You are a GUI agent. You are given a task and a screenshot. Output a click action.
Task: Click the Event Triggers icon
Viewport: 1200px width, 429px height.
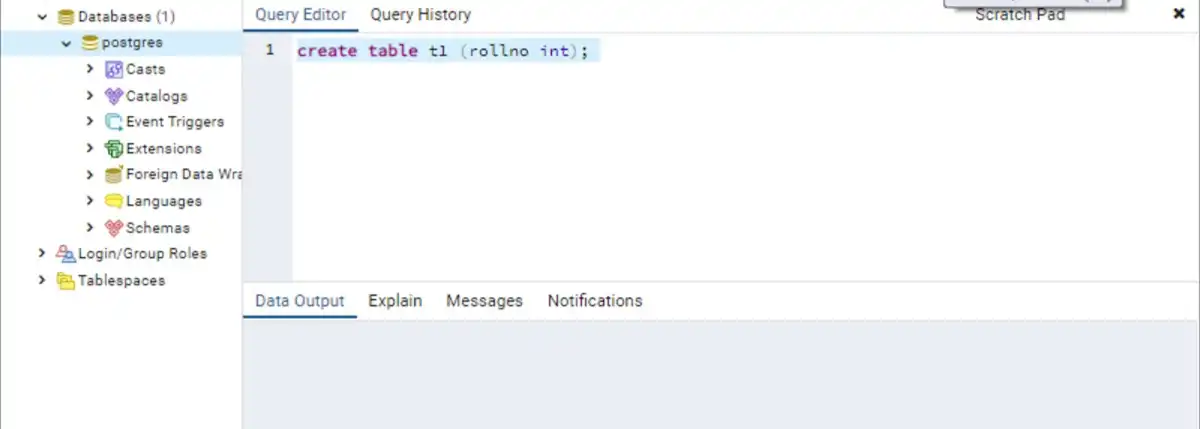click(x=114, y=122)
